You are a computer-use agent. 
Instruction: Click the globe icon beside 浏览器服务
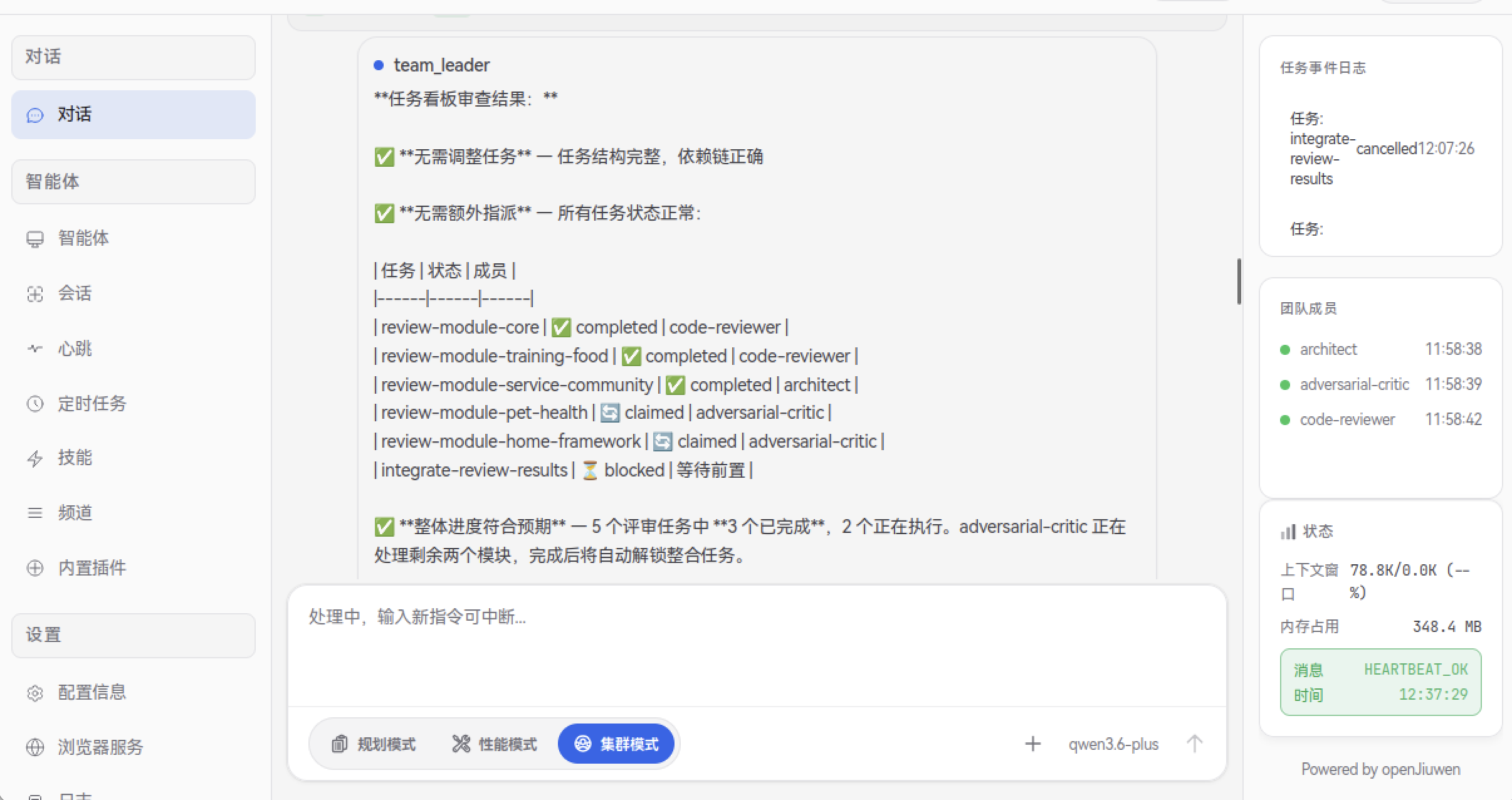pyautogui.click(x=35, y=747)
